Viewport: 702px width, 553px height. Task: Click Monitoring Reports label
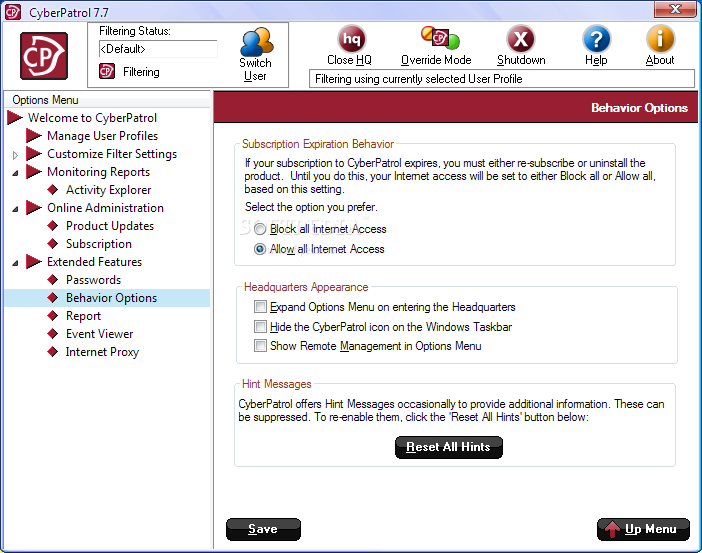(x=98, y=171)
